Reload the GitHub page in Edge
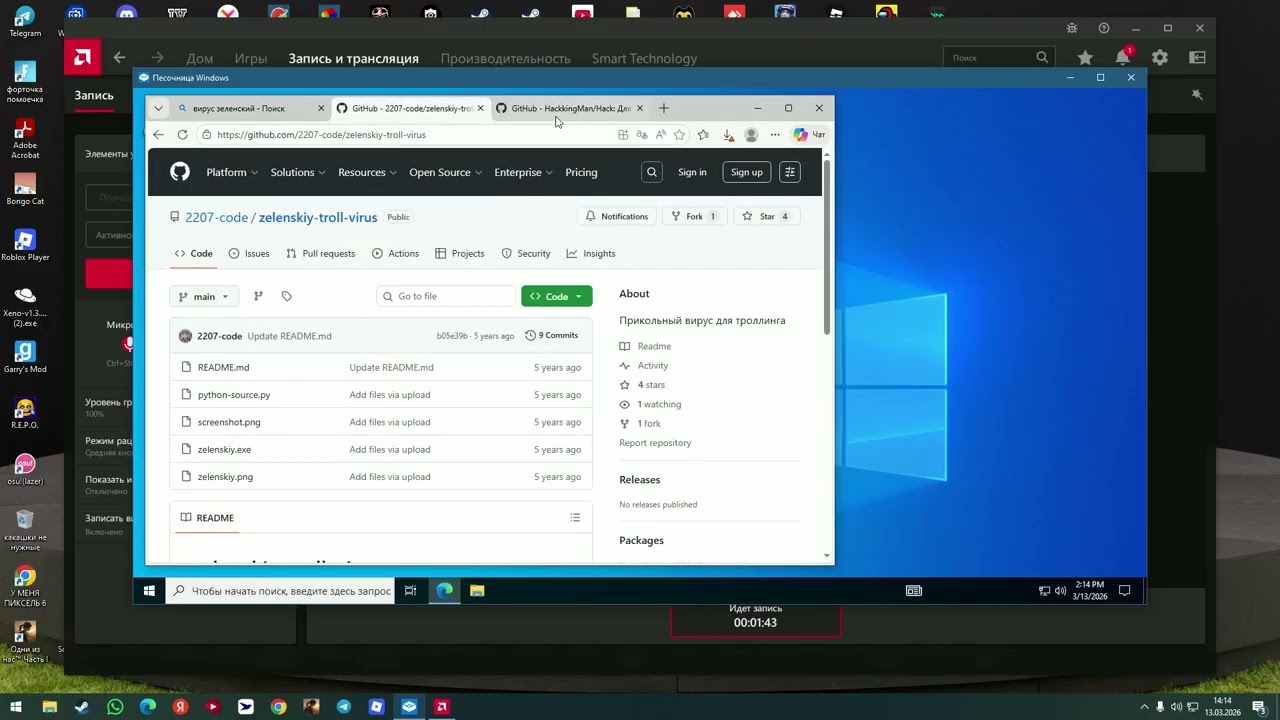This screenshot has height=720, width=1280. tap(182, 135)
